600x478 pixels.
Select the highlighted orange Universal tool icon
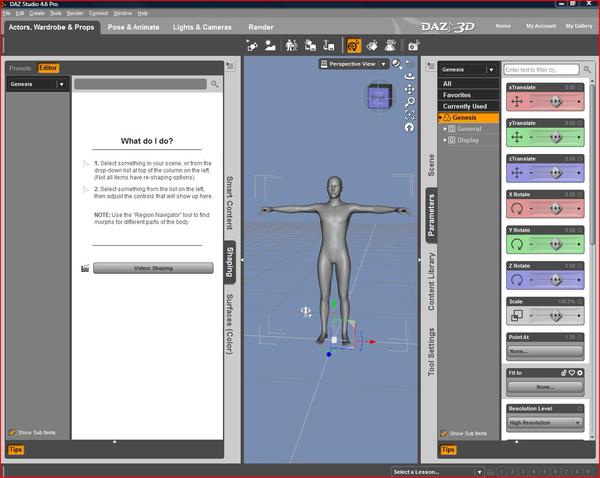pyautogui.click(x=353, y=46)
